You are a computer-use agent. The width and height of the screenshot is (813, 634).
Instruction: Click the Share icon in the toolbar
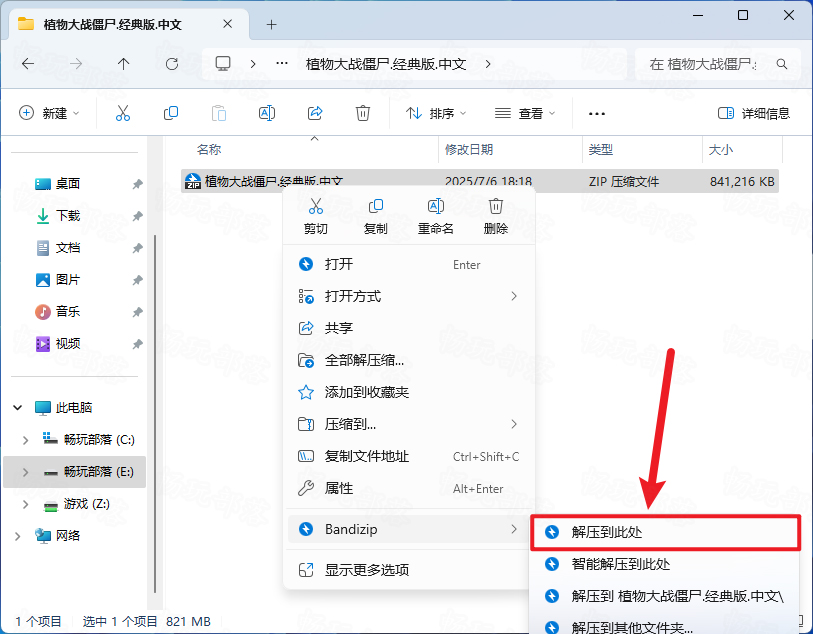point(315,113)
